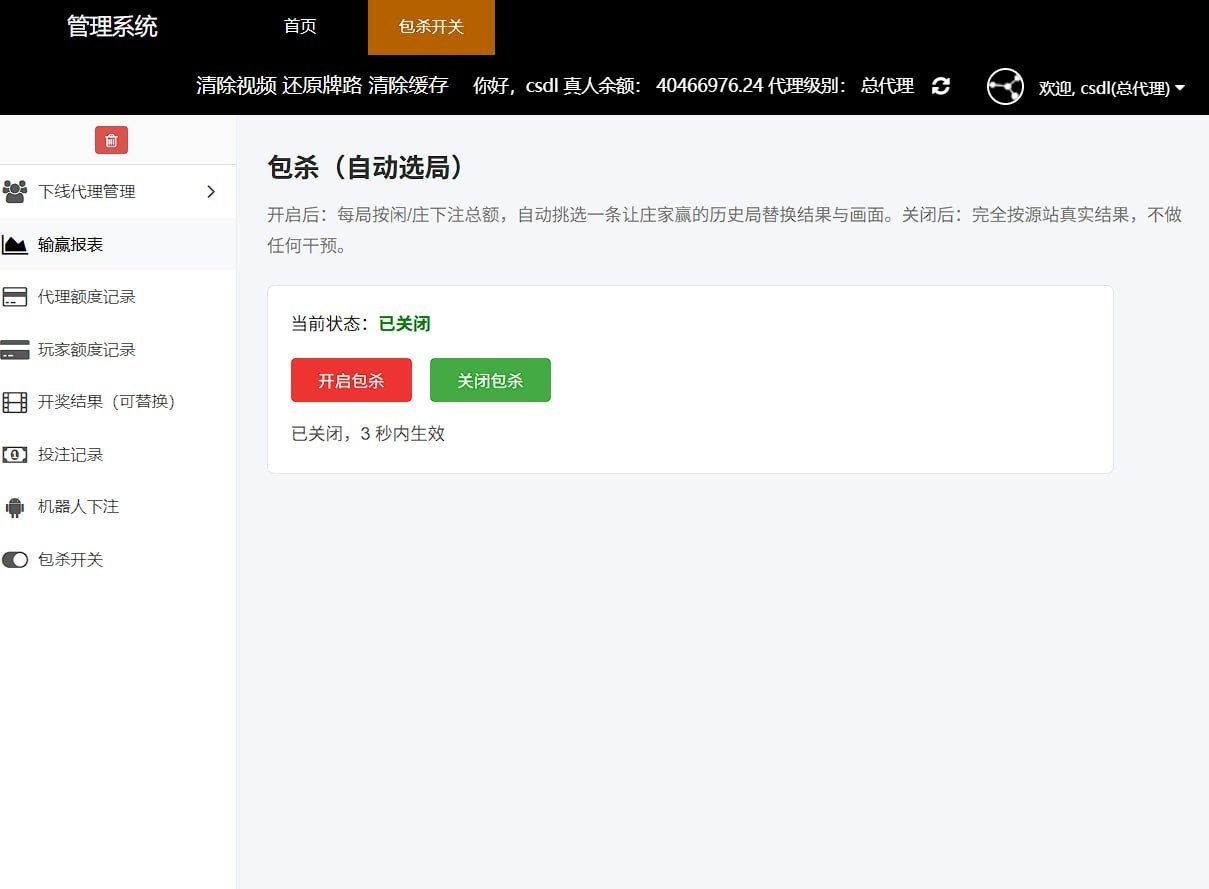The width and height of the screenshot is (1209, 889).
Task: Click the 包杀开关 toggle icon in sidebar
Action: (x=14, y=560)
